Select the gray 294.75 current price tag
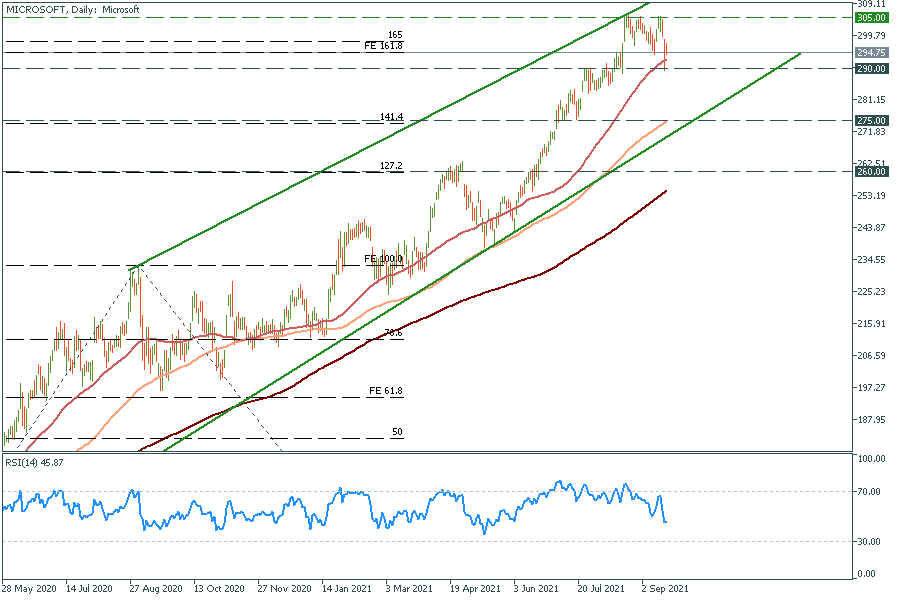The height and width of the screenshot is (600, 900). 871,52
